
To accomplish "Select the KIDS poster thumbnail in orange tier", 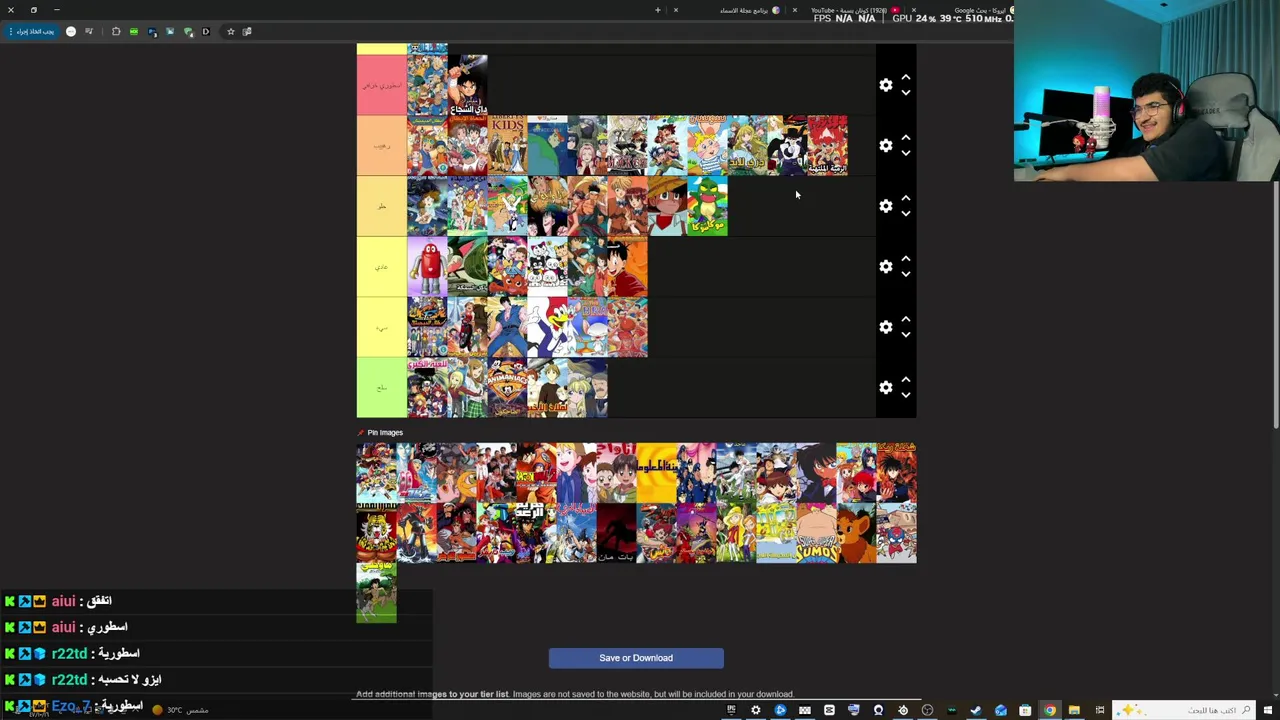I will click(507, 146).
